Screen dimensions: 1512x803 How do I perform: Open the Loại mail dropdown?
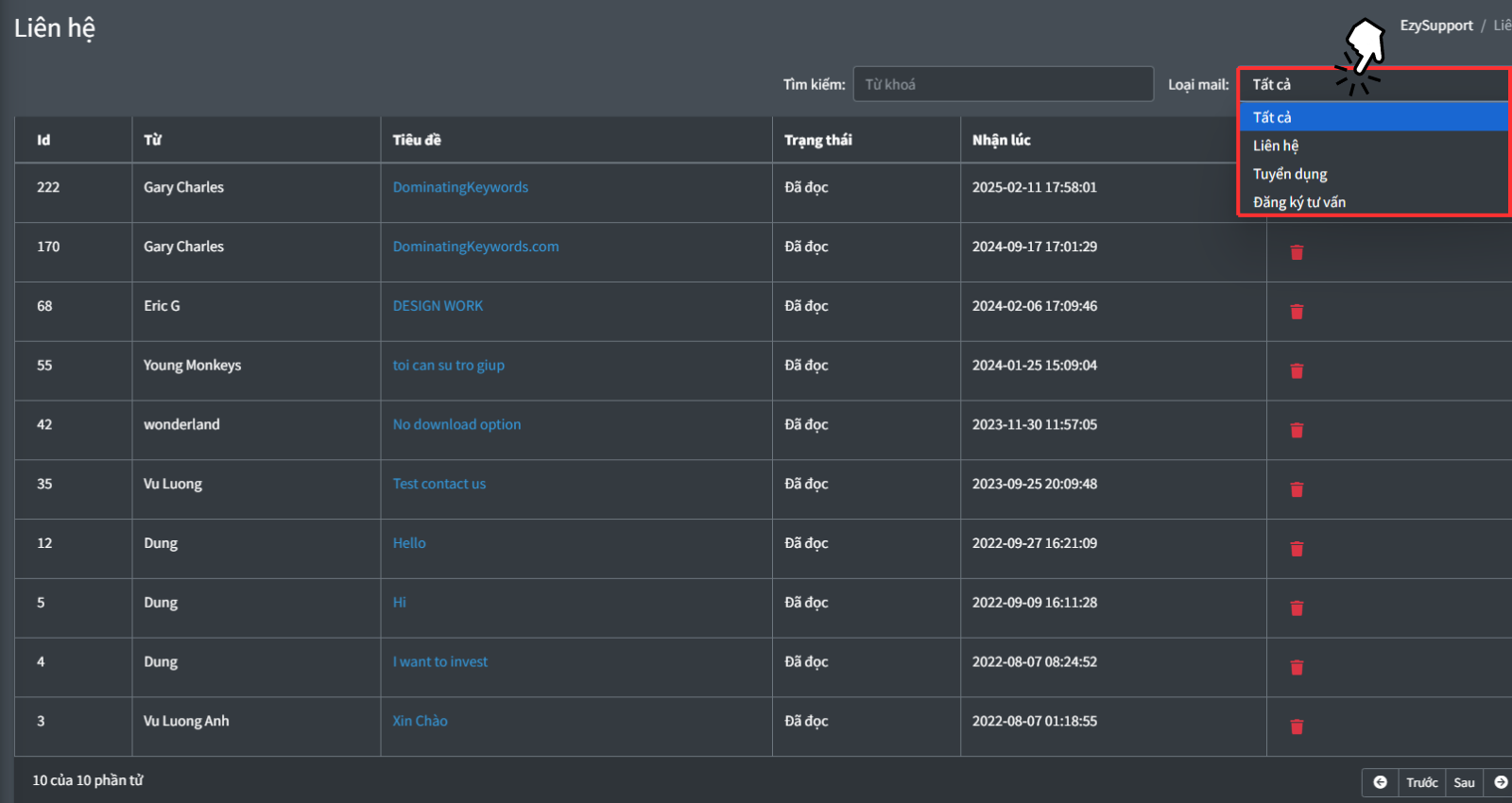[x=1372, y=85]
